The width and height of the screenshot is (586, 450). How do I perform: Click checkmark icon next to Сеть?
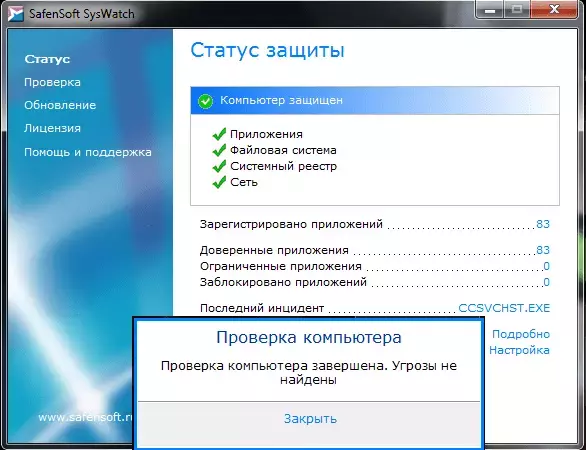pyautogui.click(x=219, y=182)
